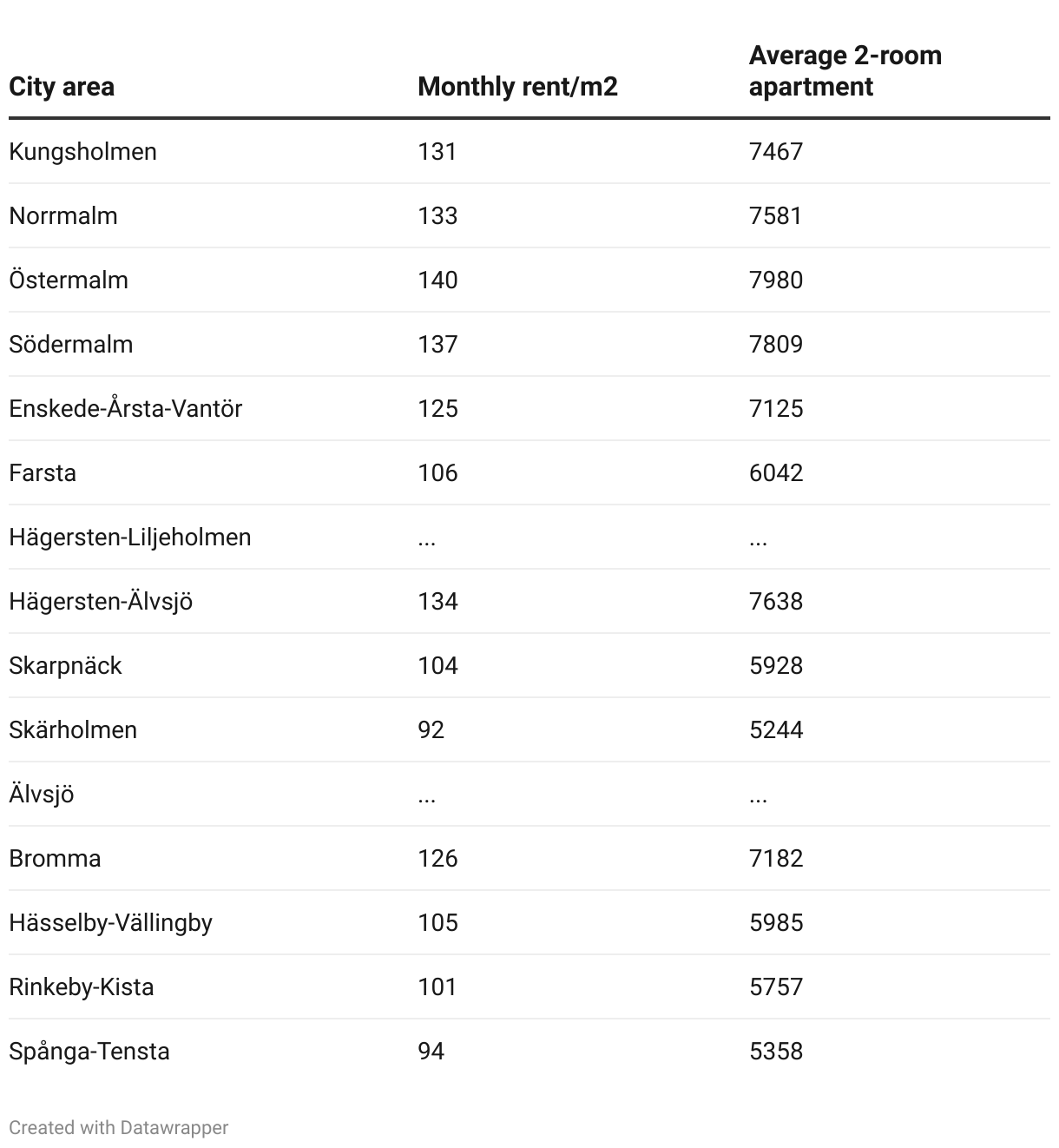Select the Älvsjö row label

(42, 794)
